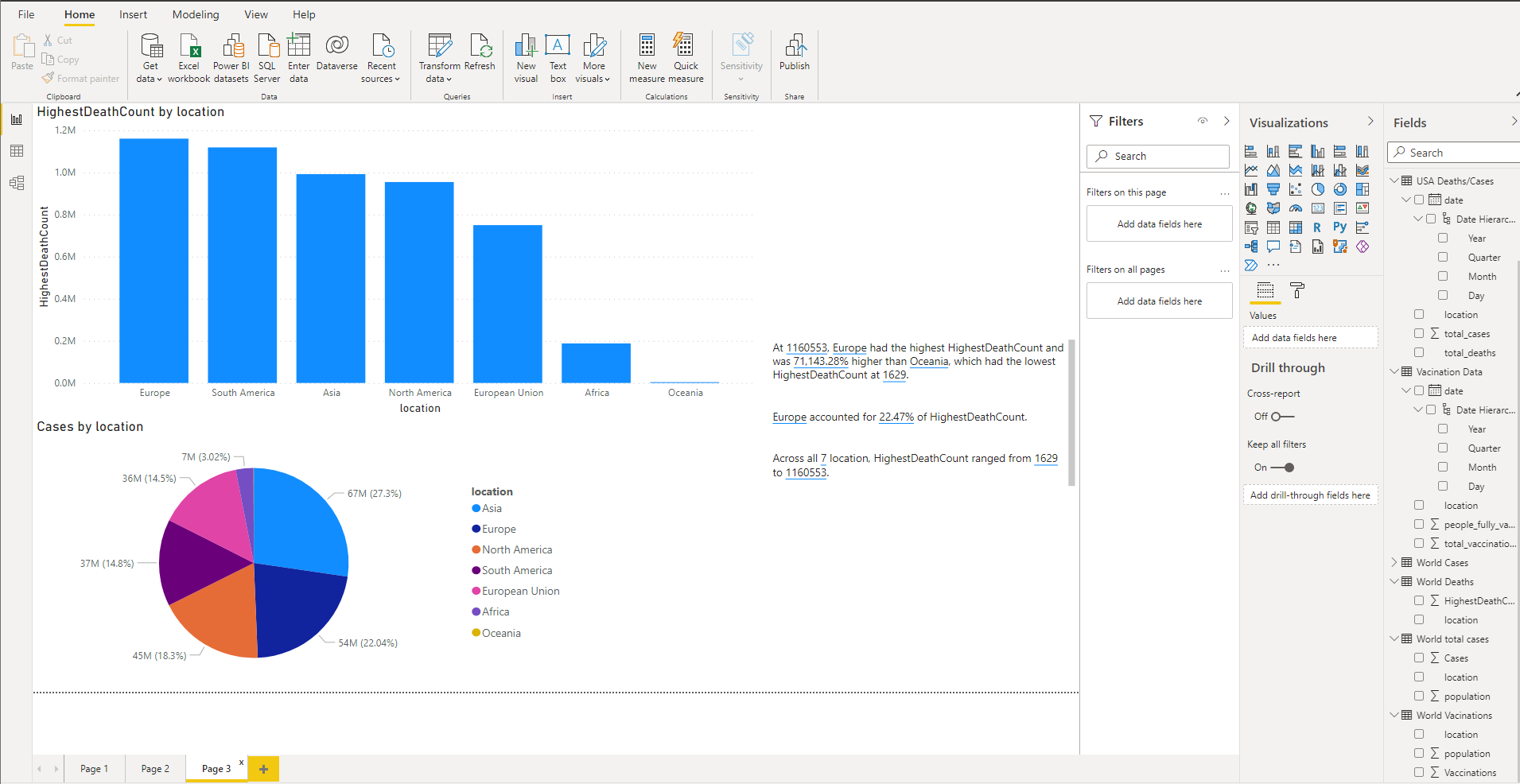Click the Publish button

click(x=794, y=56)
